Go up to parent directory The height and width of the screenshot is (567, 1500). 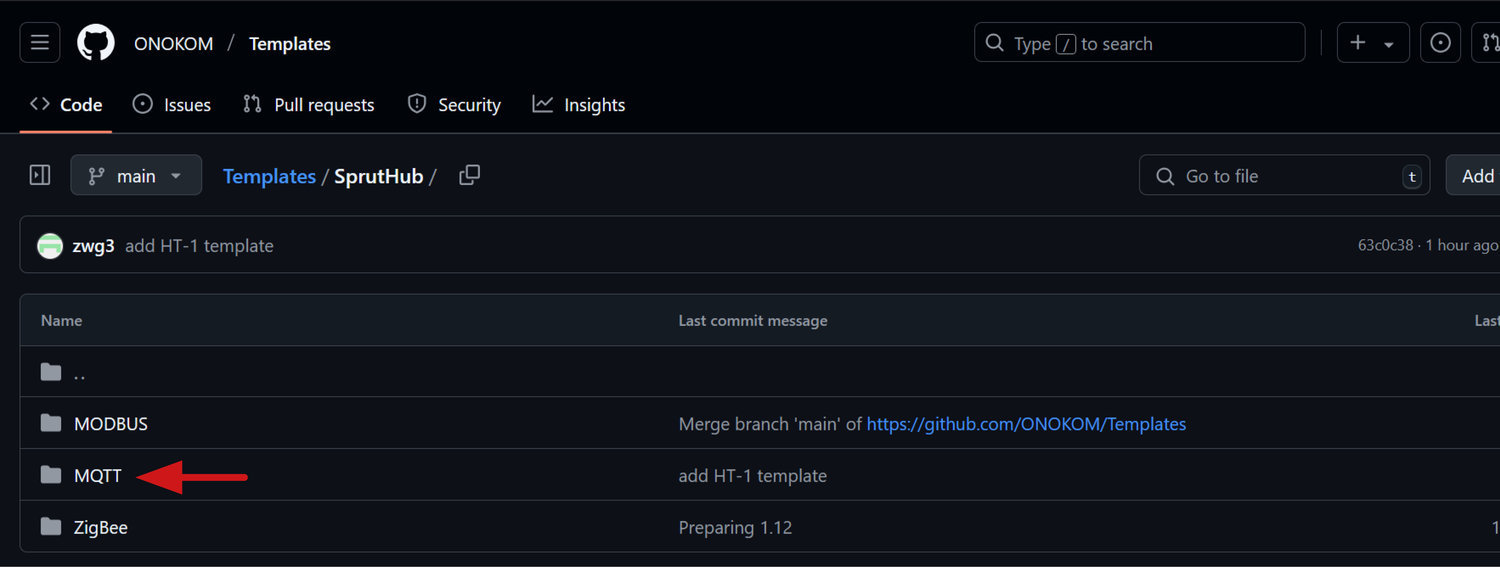(79, 373)
